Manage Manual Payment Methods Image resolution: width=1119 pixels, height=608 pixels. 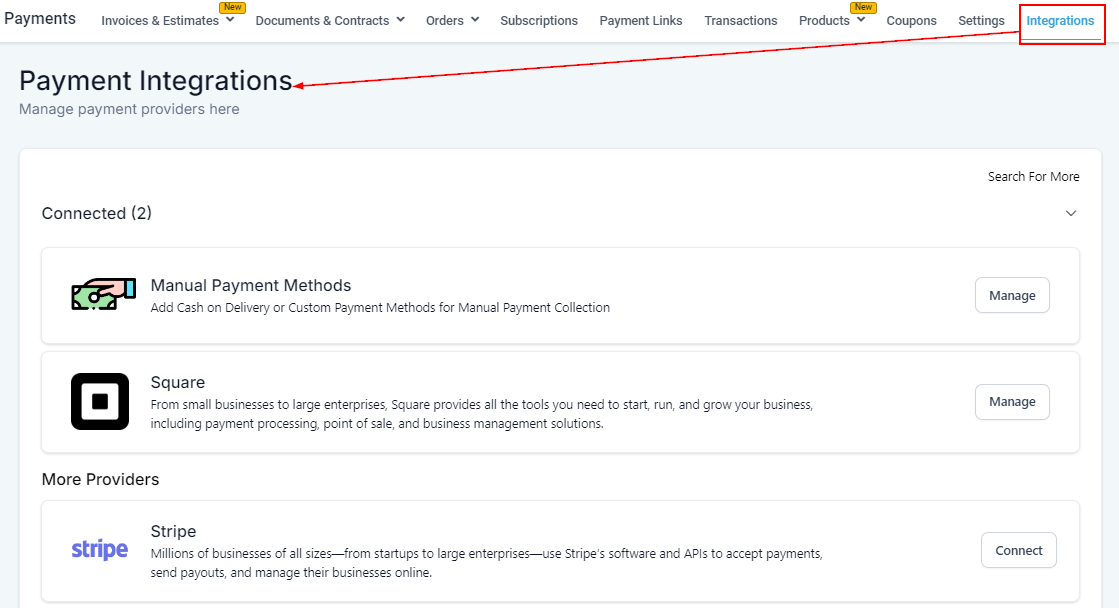[x=1012, y=295]
